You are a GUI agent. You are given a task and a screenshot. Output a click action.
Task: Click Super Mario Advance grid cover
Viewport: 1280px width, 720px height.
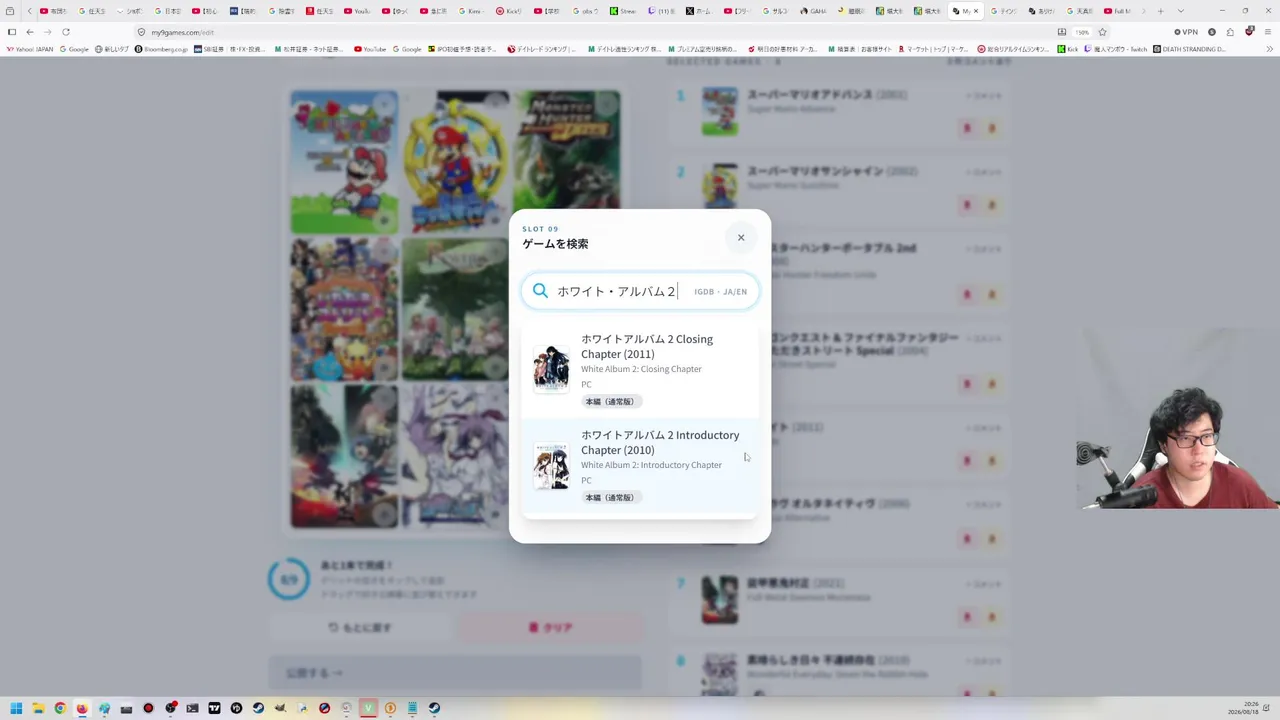pyautogui.click(x=344, y=161)
